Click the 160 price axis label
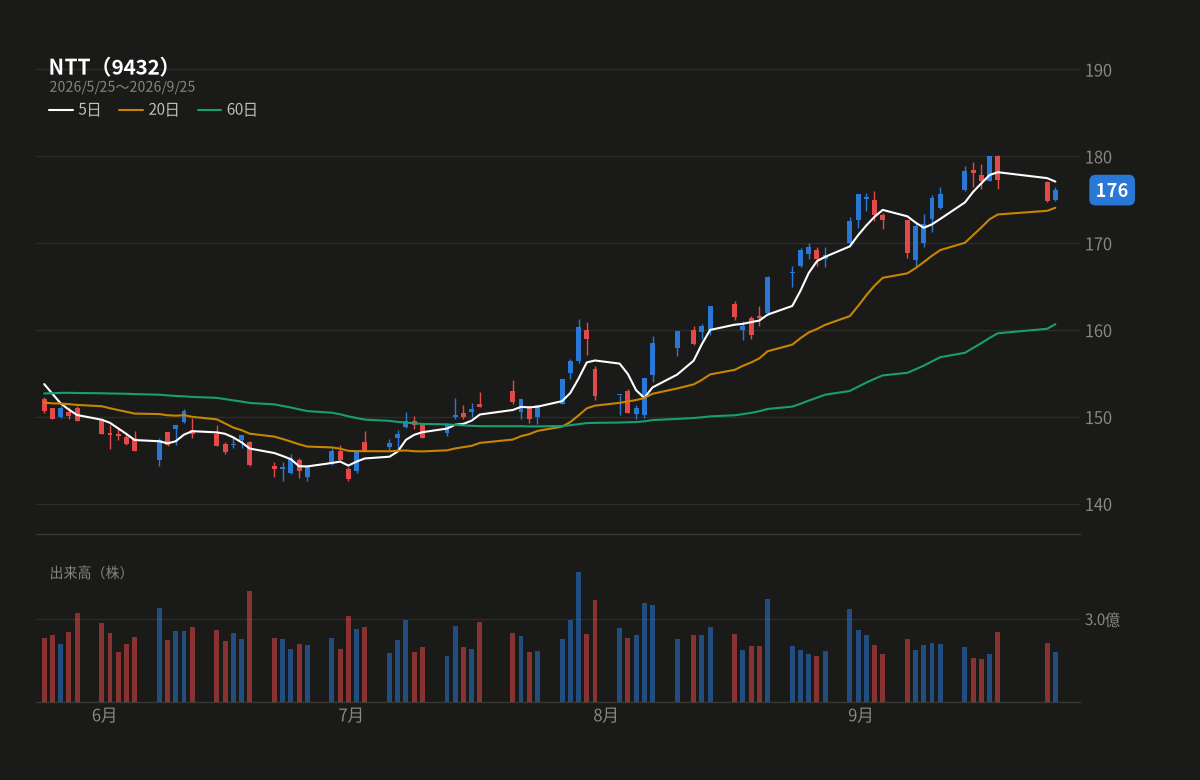Image resolution: width=1200 pixels, height=780 pixels. point(1098,331)
